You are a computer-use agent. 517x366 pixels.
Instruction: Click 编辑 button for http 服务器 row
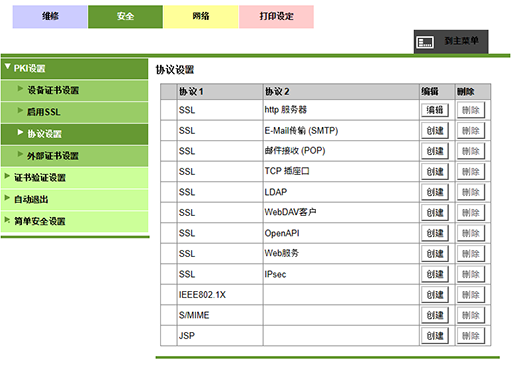pyautogui.click(x=435, y=110)
